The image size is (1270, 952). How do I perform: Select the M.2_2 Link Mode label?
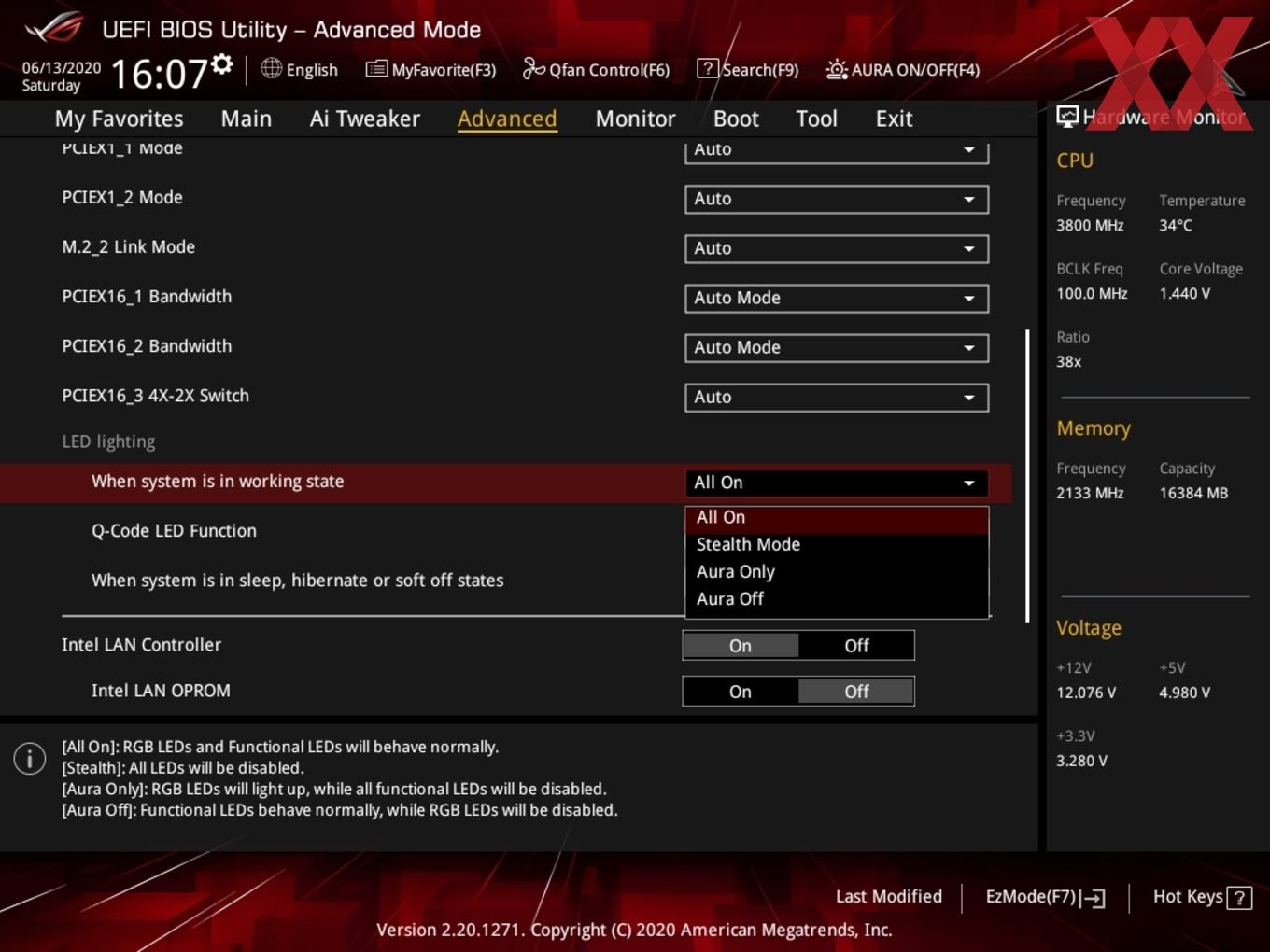tap(129, 247)
